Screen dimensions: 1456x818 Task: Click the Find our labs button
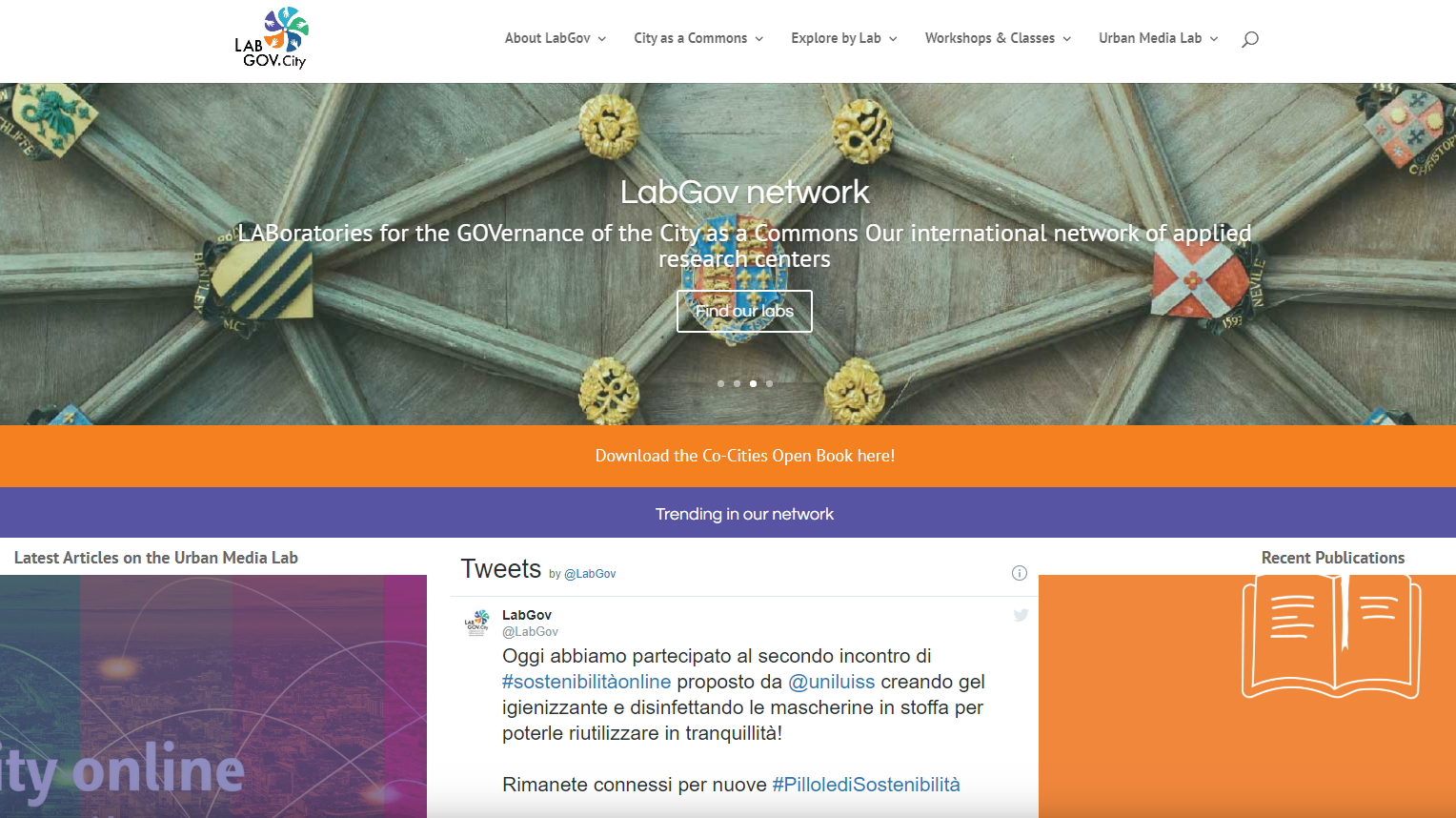[744, 311]
